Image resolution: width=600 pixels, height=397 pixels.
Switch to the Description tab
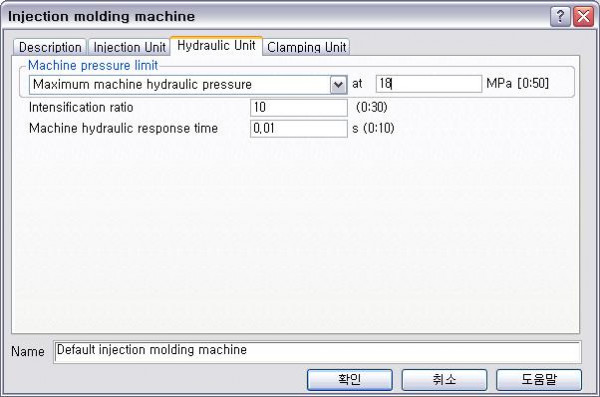50,47
